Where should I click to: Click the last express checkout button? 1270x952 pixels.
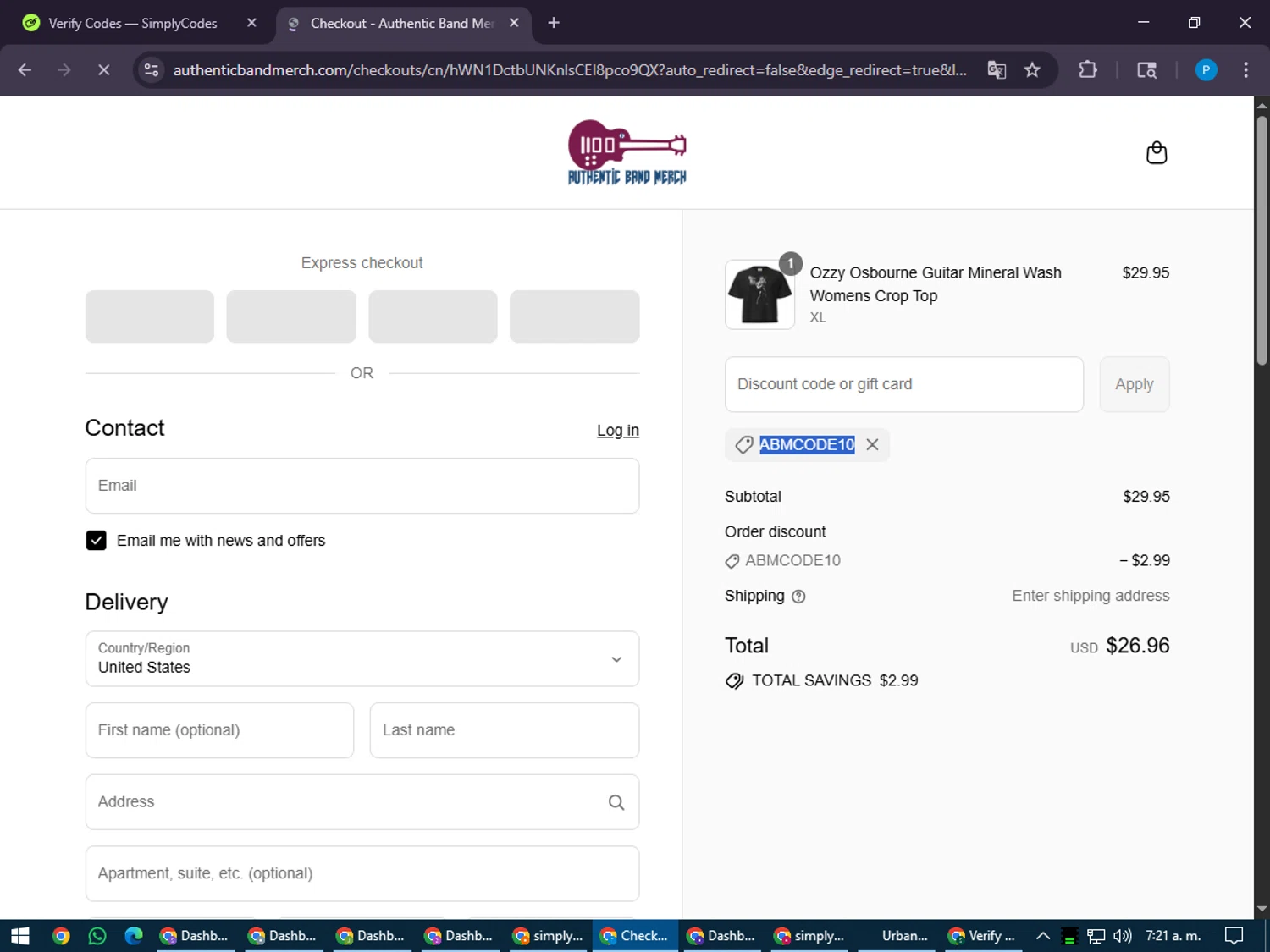575,316
